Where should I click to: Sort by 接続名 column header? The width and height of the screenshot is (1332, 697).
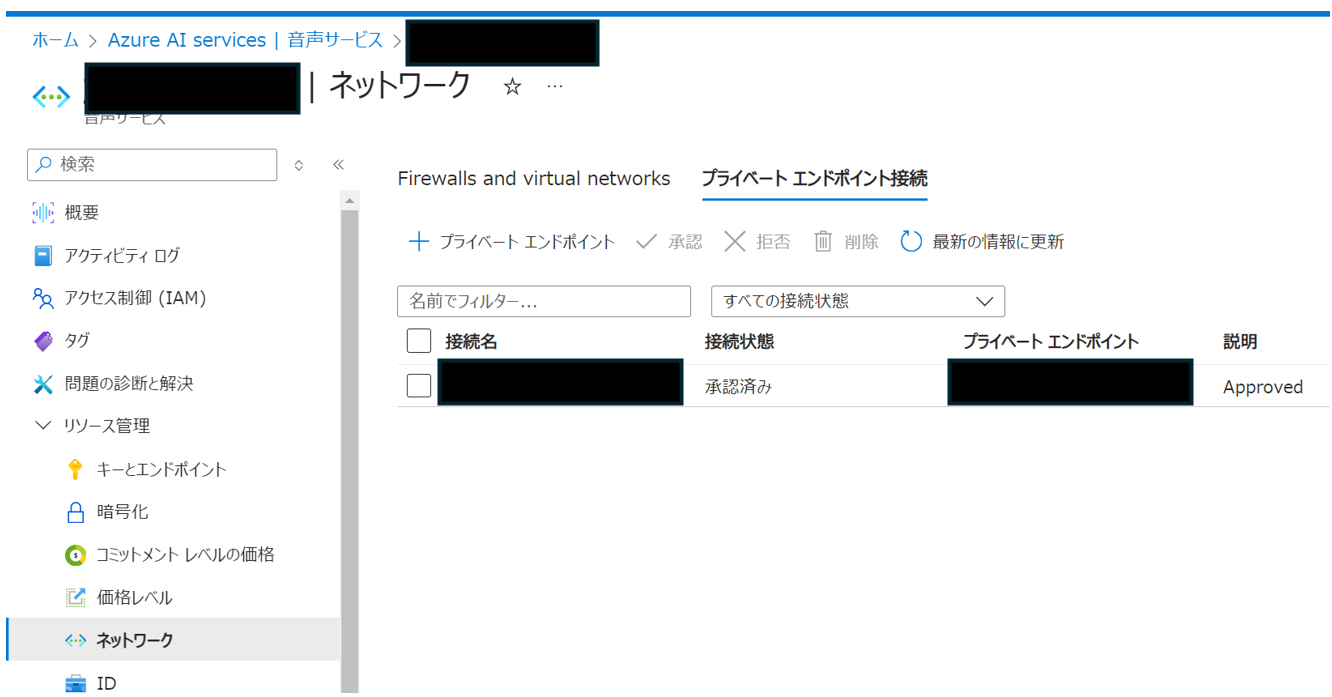click(471, 342)
